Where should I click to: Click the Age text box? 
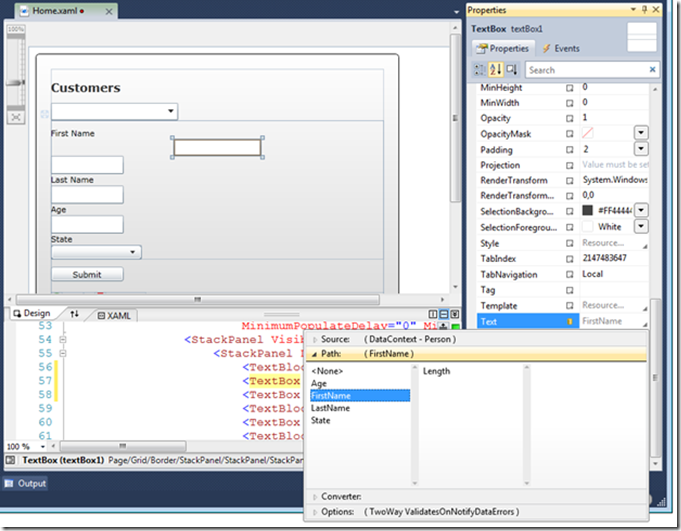click(x=87, y=224)
